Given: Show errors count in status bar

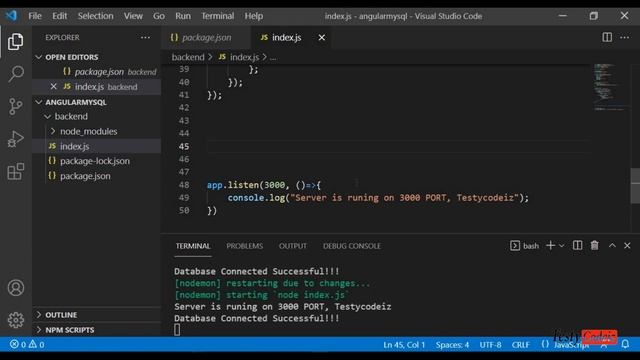Looking at the screenshot, I should point(18,344).
